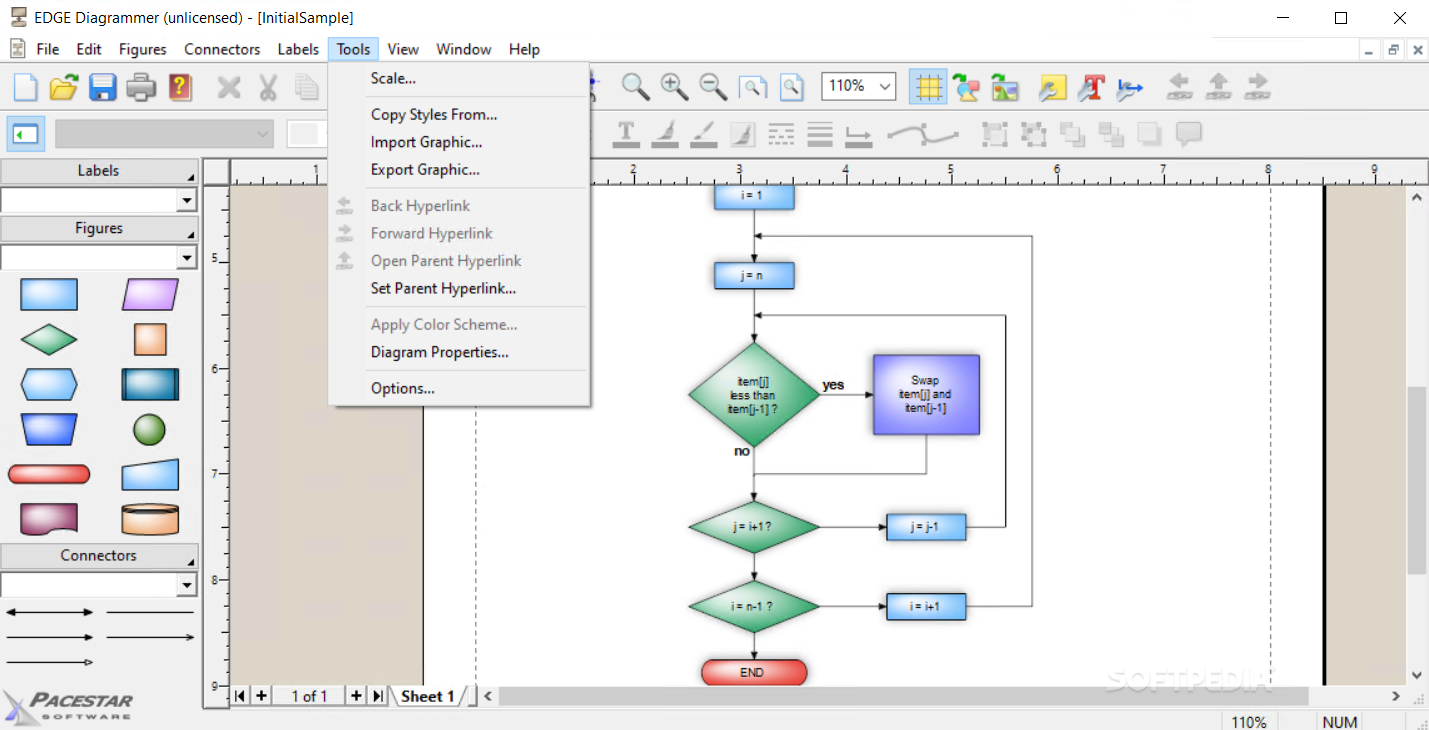Image resolution: width=1429 pixels, height=730 pixels.
Task: Click the vertical scrollbar thumb
Action: click(x=1417, y=480)
